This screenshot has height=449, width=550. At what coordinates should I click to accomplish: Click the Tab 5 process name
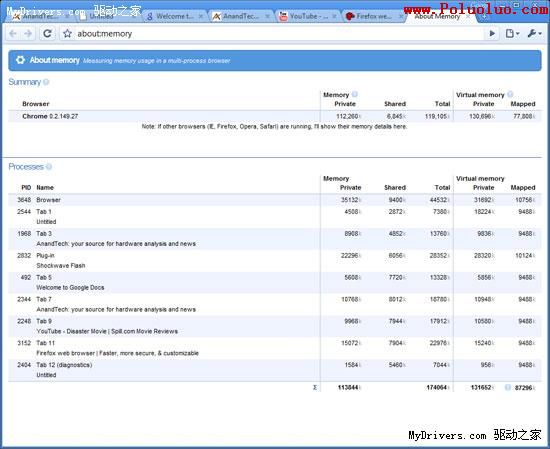pos(44,277)
